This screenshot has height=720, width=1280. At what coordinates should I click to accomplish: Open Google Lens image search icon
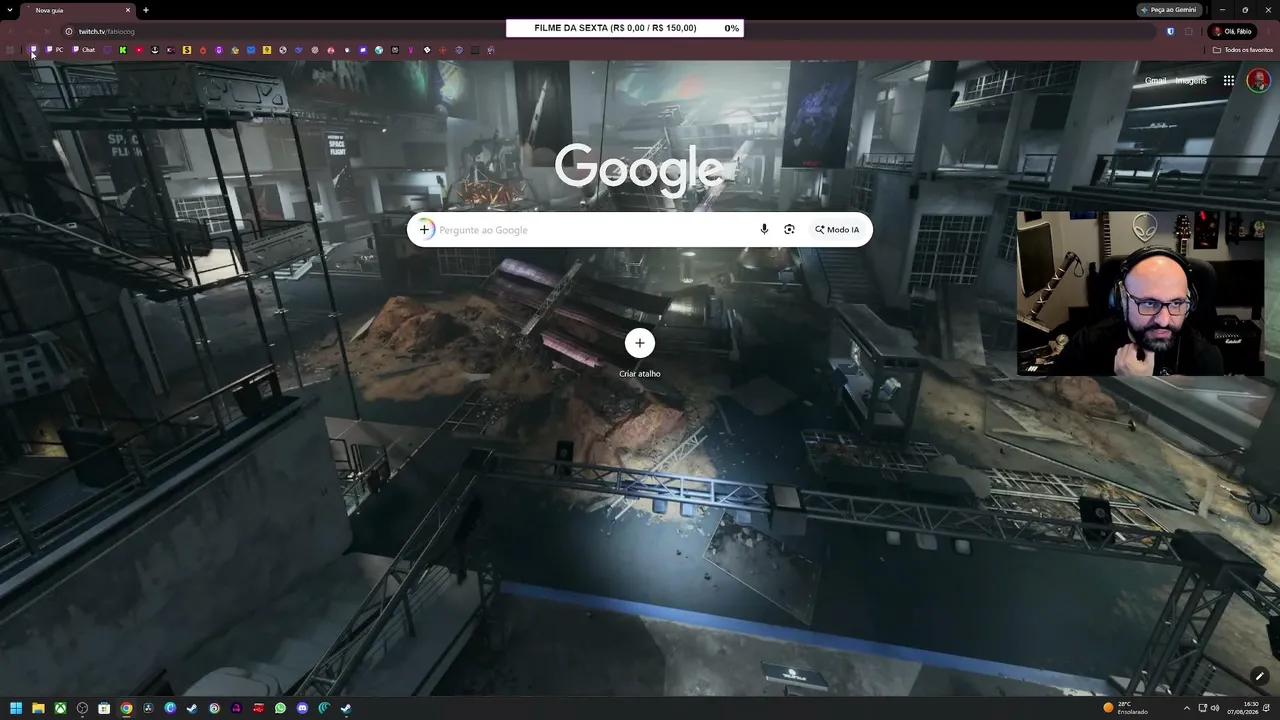[x=789, y=230]
